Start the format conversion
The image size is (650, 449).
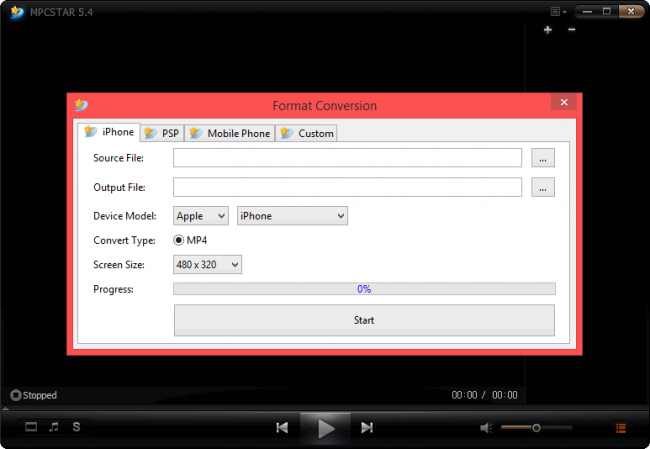coord(364,320)
